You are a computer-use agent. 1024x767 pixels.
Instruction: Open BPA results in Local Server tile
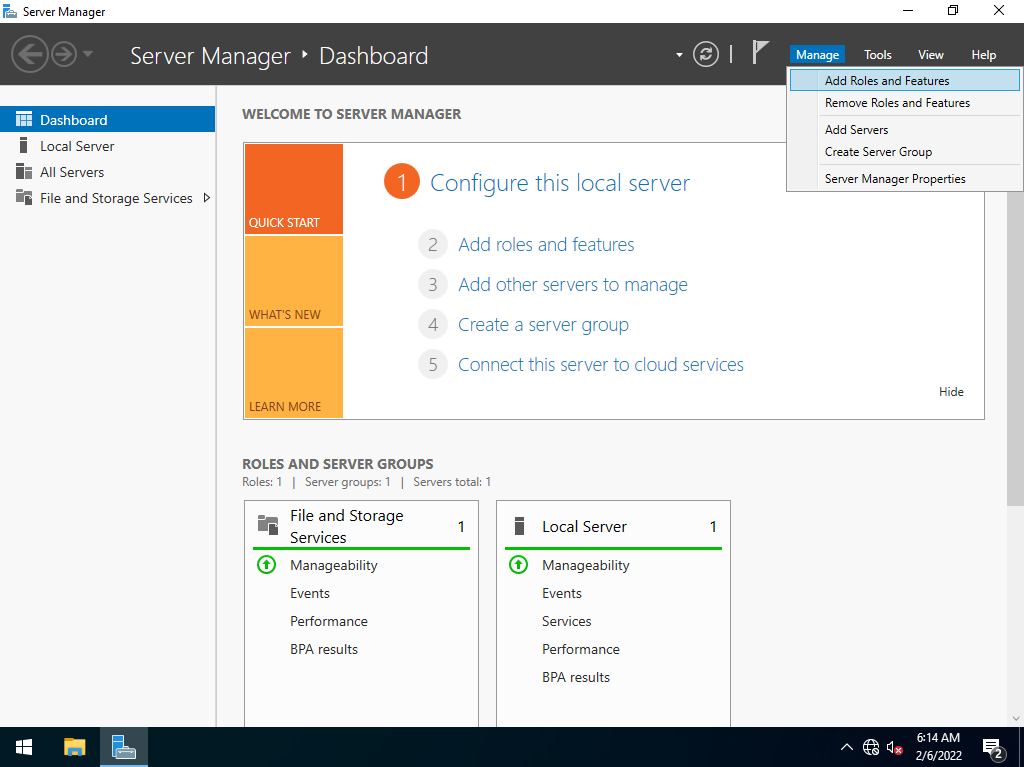coord(576,677)
